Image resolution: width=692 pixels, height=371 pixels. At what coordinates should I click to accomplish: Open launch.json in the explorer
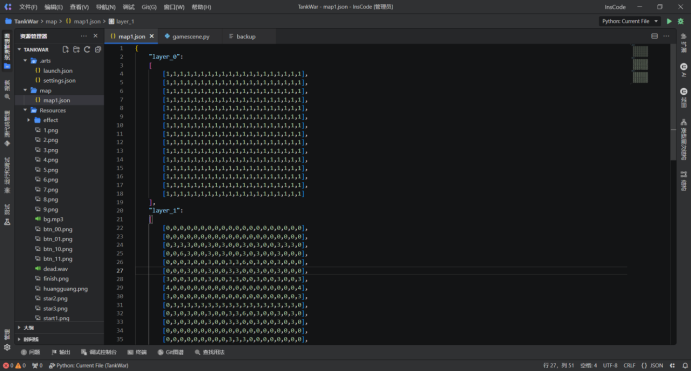tap(60, 71)
